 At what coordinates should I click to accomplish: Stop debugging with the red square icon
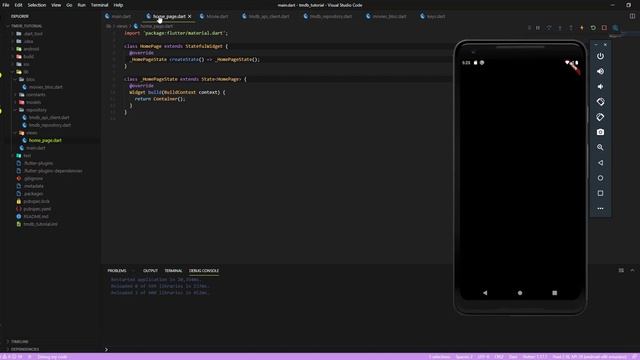604,28
